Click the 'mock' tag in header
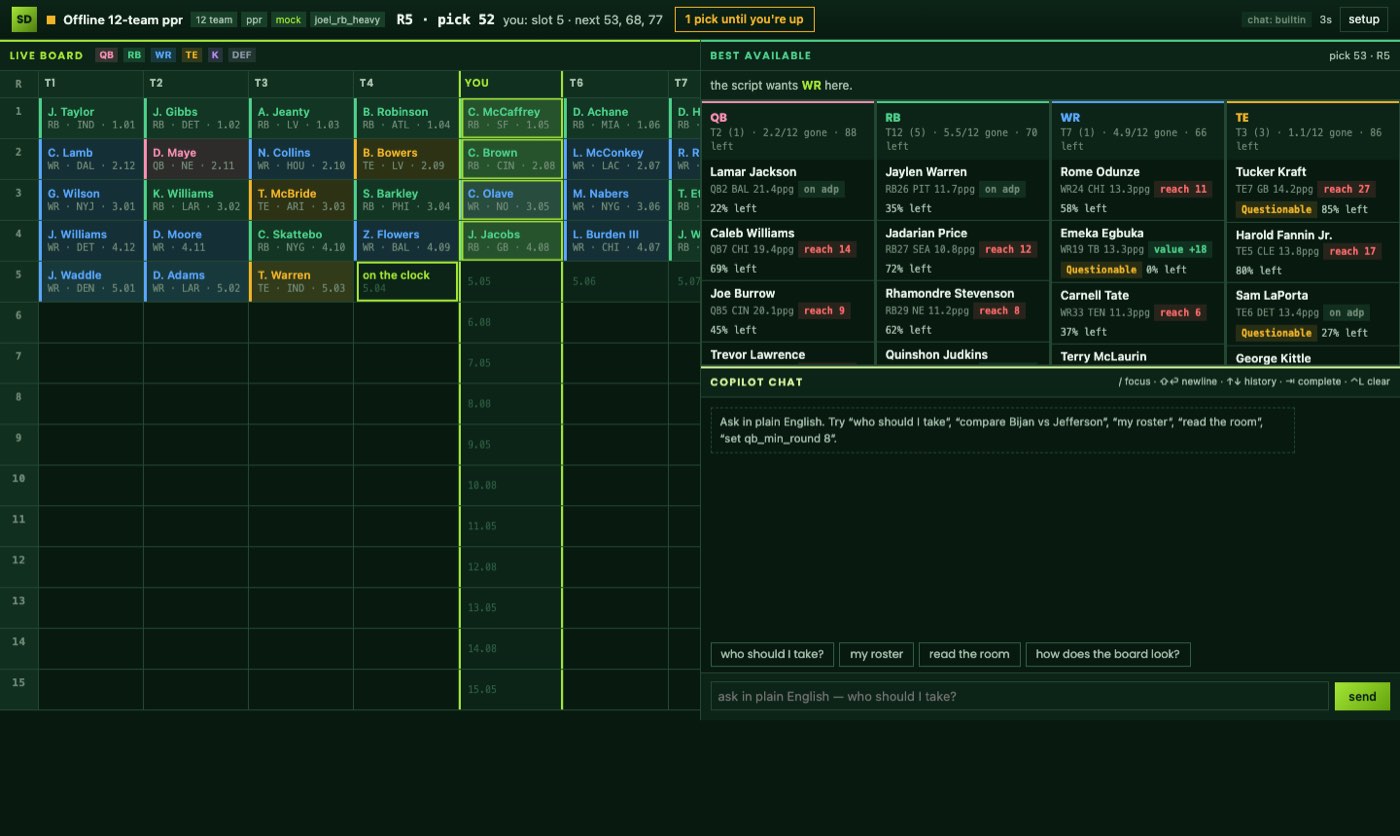This screenshot has width=1400, height=836. (288, 19)
